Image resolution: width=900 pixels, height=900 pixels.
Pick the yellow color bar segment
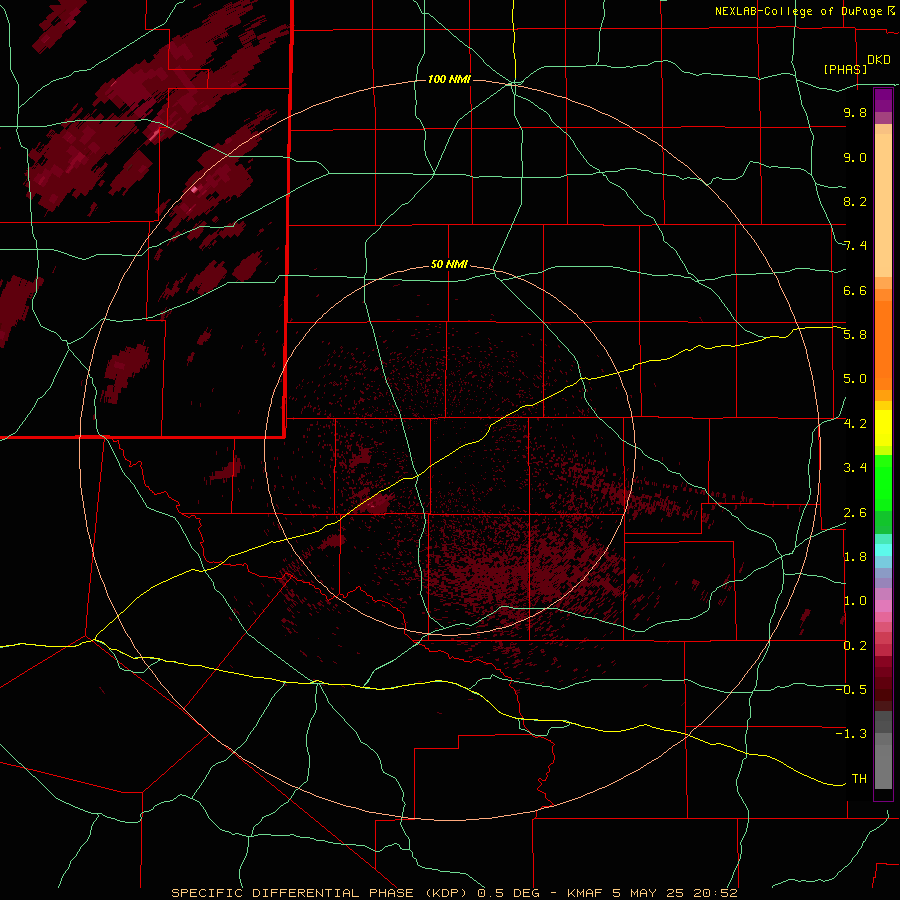coord(883,428)
